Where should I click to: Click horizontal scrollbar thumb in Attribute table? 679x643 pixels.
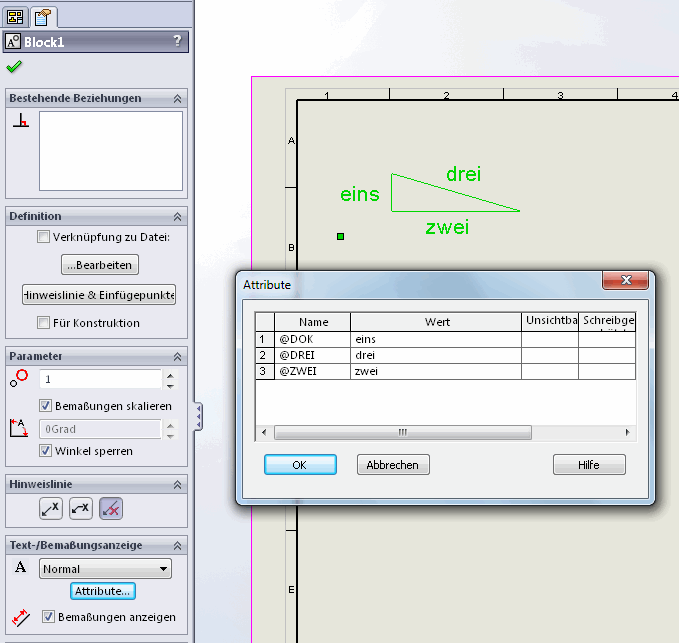tap(403, 433)
